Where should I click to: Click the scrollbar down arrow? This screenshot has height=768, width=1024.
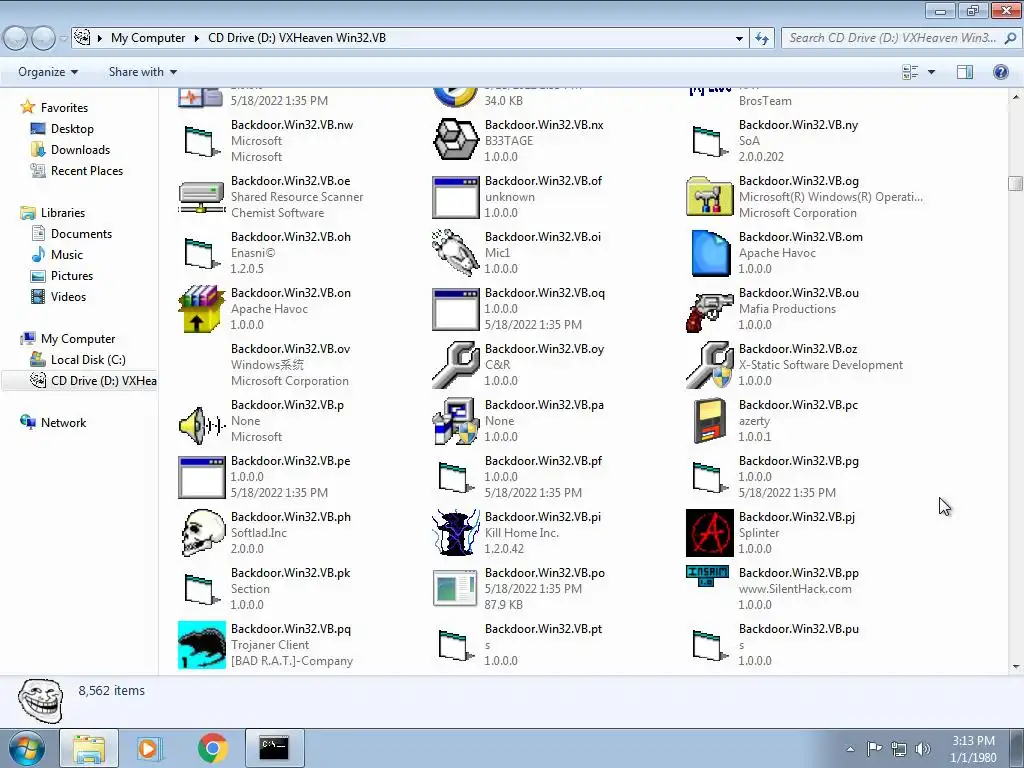1015,667
